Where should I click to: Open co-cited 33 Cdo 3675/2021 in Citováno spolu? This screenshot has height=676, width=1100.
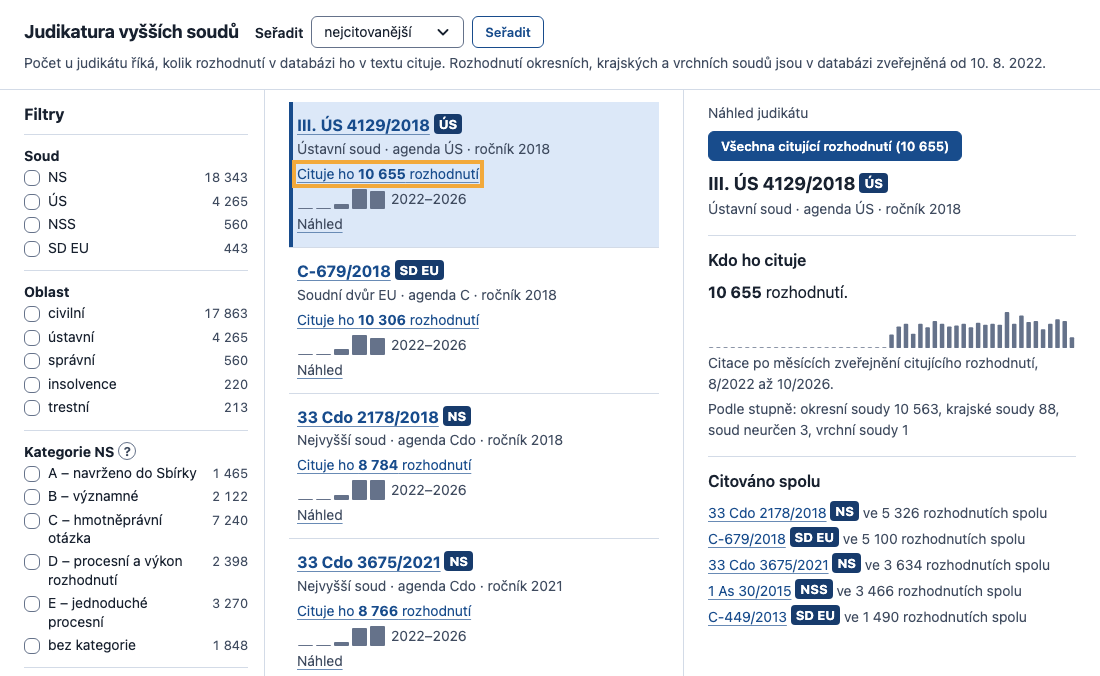(x=768, y=565)
